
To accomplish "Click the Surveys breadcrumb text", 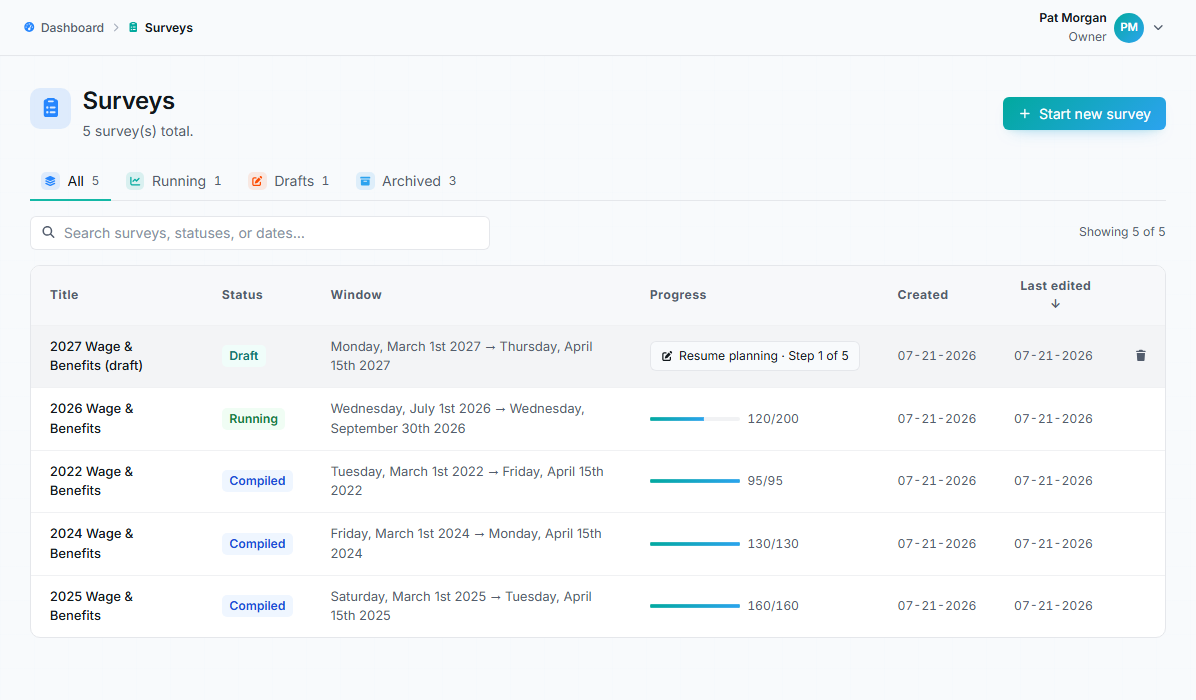I will coord(169,27).
